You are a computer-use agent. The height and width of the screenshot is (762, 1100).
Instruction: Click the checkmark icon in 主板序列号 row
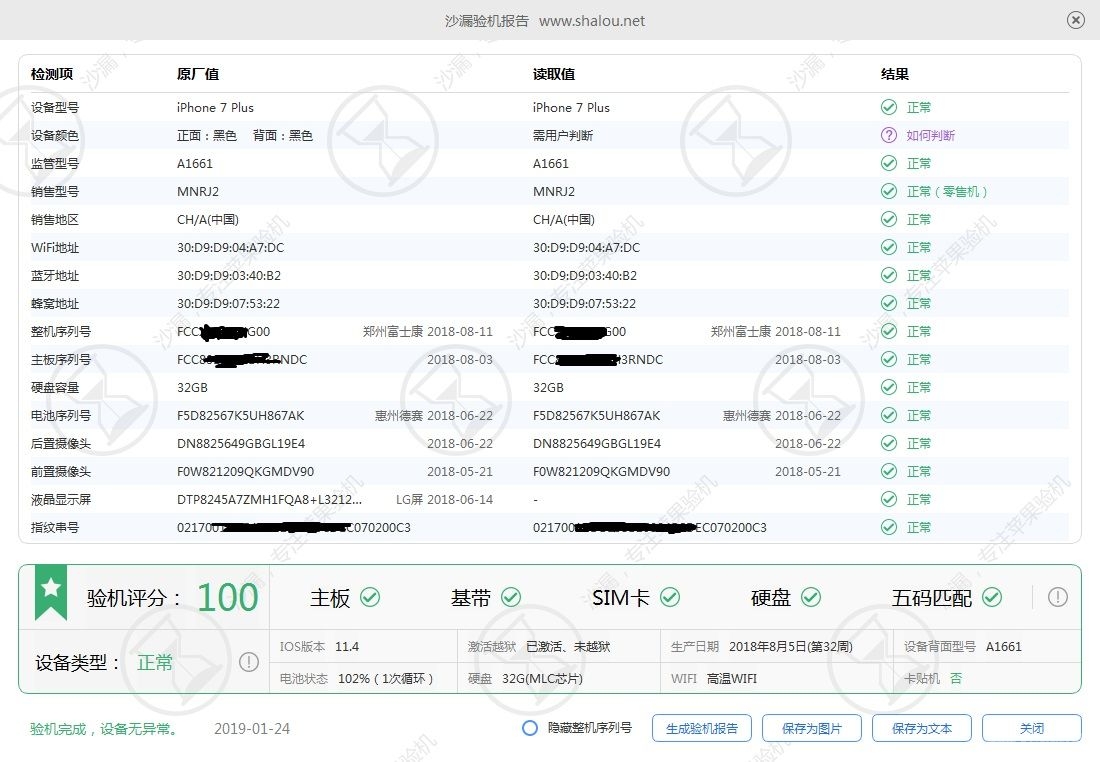tap(889, 359)
